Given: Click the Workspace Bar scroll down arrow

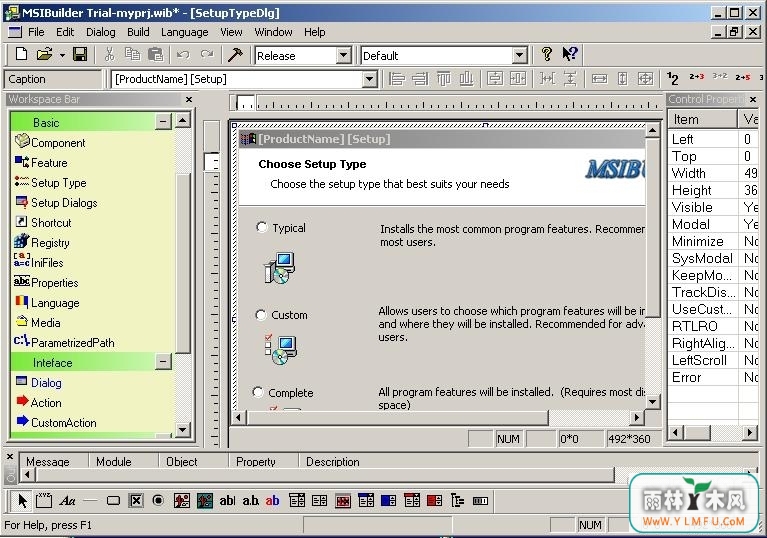Looking at the screenshot, I should (182, 430).
